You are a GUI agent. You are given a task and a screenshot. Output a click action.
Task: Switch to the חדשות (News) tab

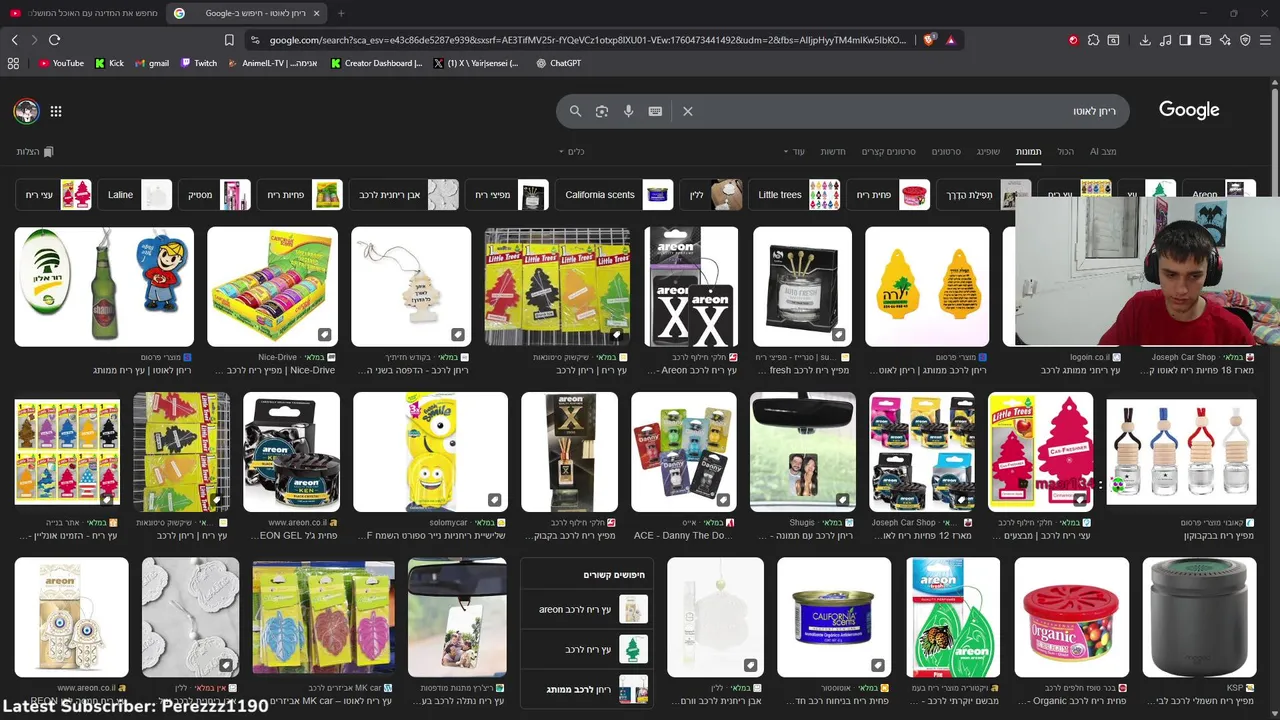[833, 152]
